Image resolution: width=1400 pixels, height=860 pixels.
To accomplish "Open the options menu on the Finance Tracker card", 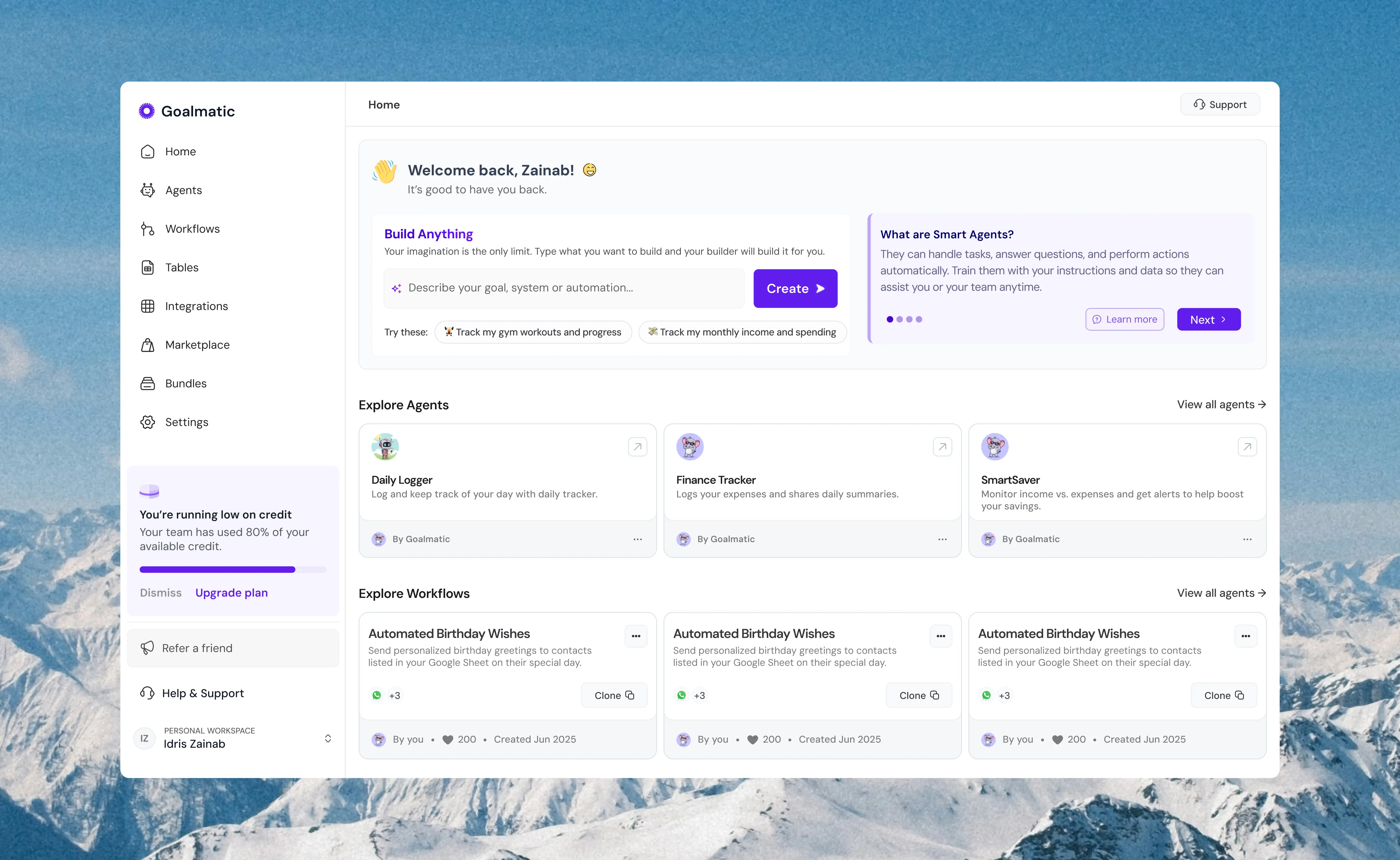I will 942,539.
